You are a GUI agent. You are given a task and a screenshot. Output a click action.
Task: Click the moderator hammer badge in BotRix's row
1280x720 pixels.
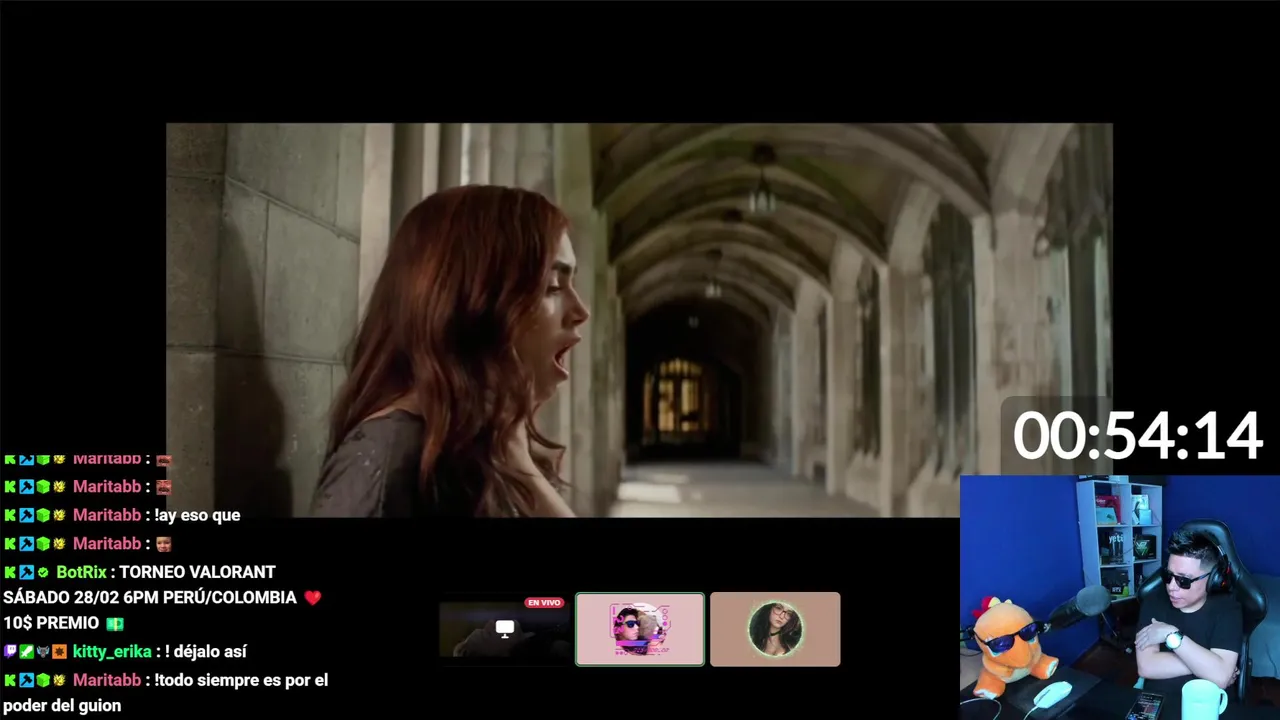pyautogui.click(x=26, y=573)
